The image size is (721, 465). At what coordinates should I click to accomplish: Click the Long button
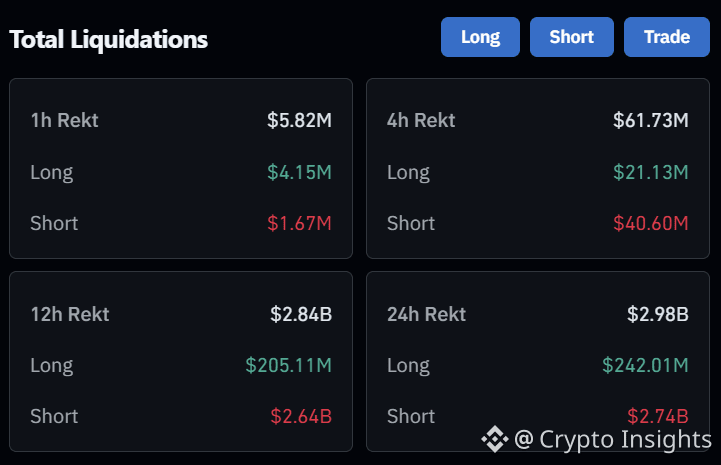coord(480,37)
